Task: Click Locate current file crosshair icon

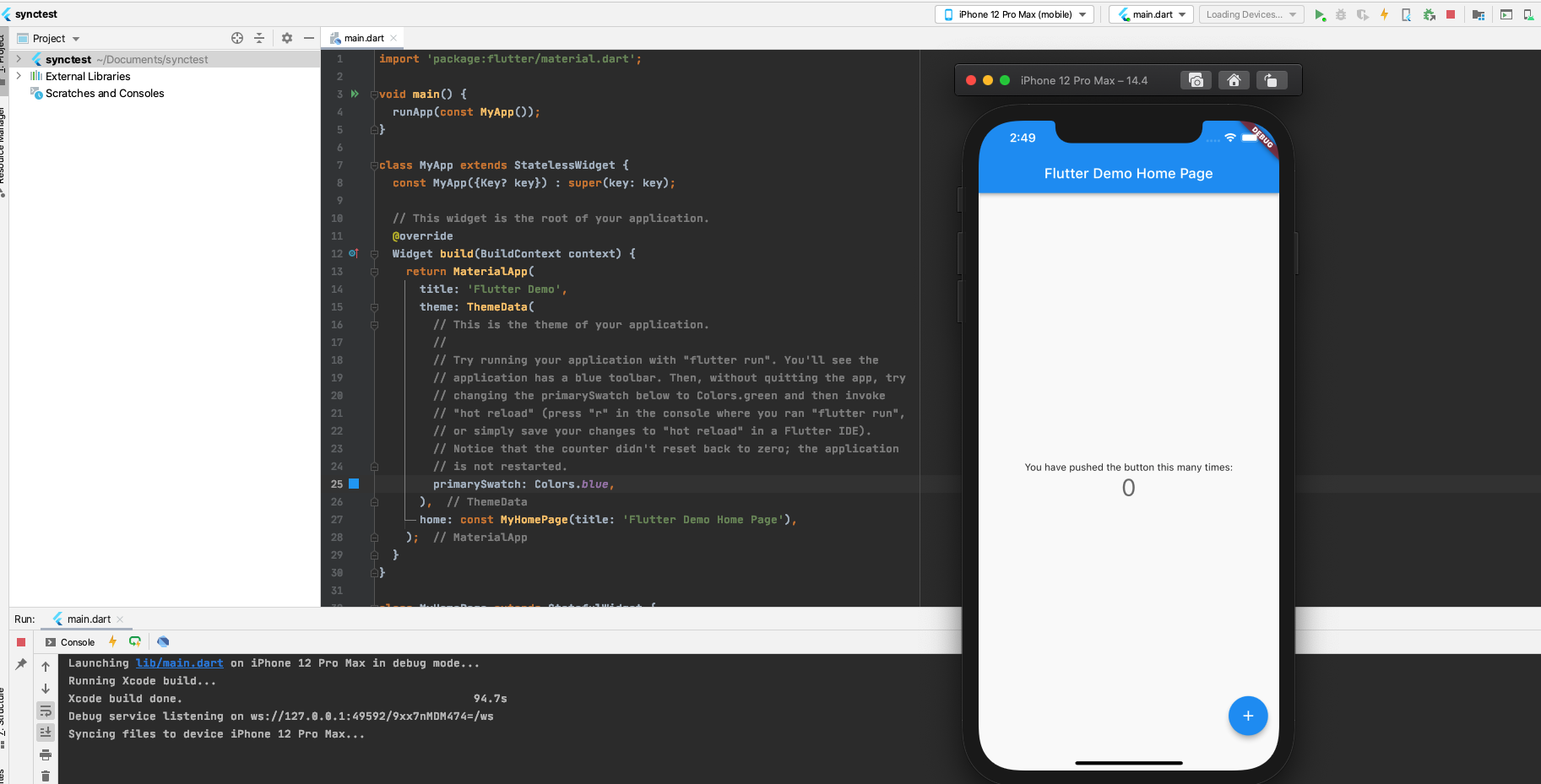Action: click(x=237, y=38)
